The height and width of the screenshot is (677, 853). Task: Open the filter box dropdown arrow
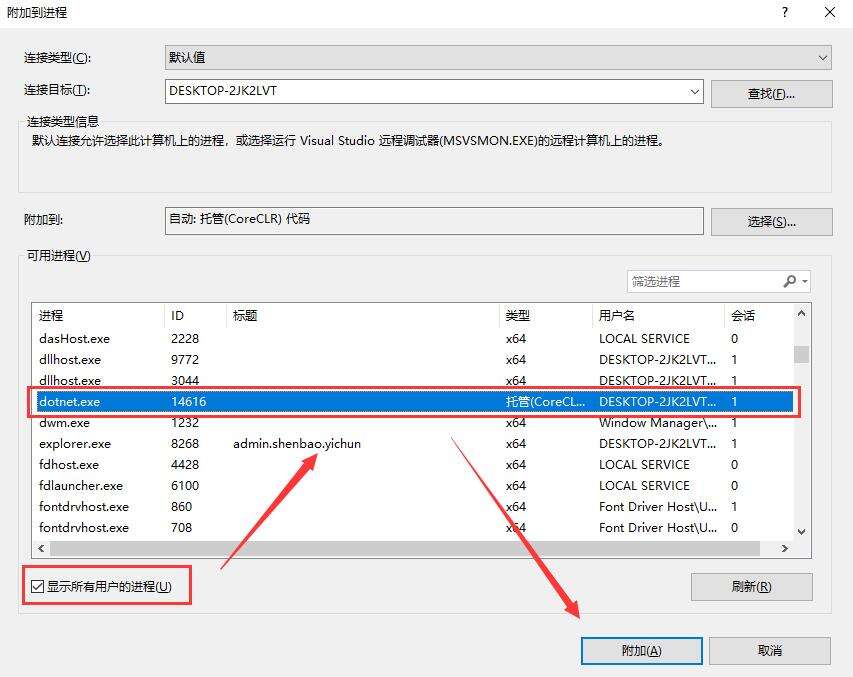tap(805, 282)
